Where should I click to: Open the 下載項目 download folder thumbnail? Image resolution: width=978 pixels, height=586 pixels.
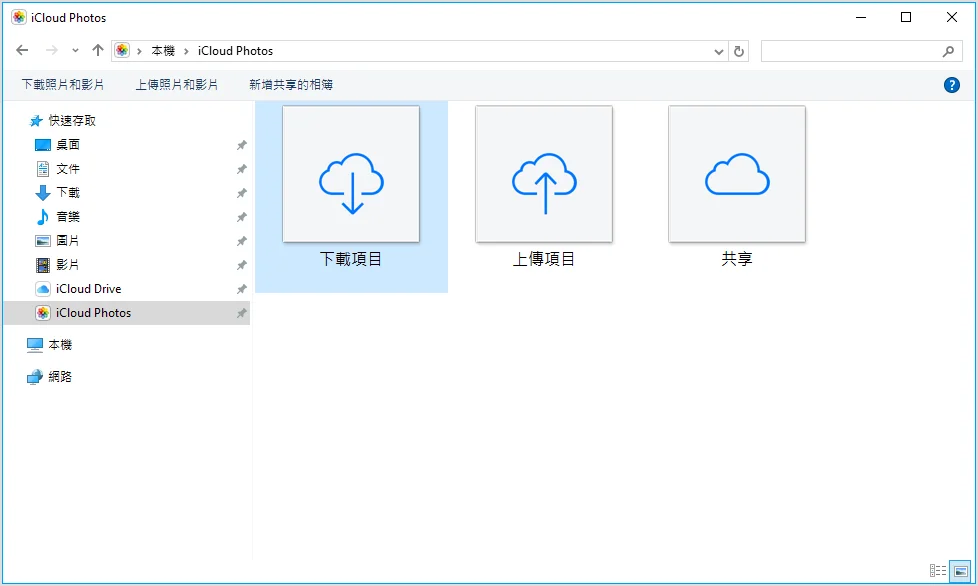pyautogui.click(x=351, y=174)
